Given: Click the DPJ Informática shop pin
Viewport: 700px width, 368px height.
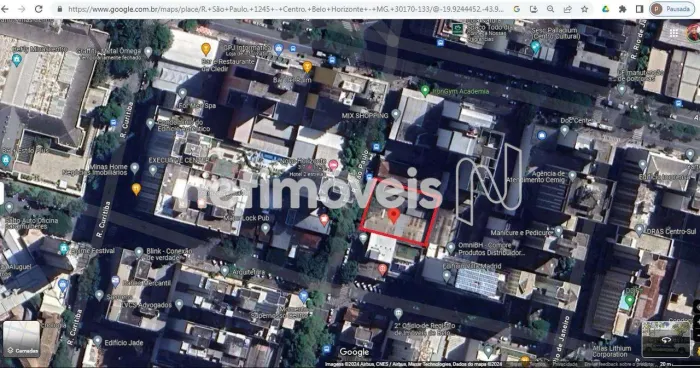Looking at the screenshot, I should tap(279, 48).
